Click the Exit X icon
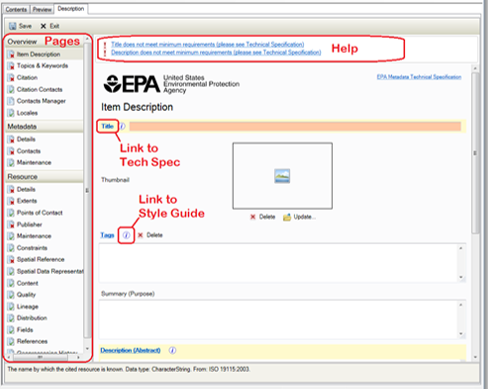Image resolution: width=488 pixels, height=389 pixels. click(x=43, y=26)
